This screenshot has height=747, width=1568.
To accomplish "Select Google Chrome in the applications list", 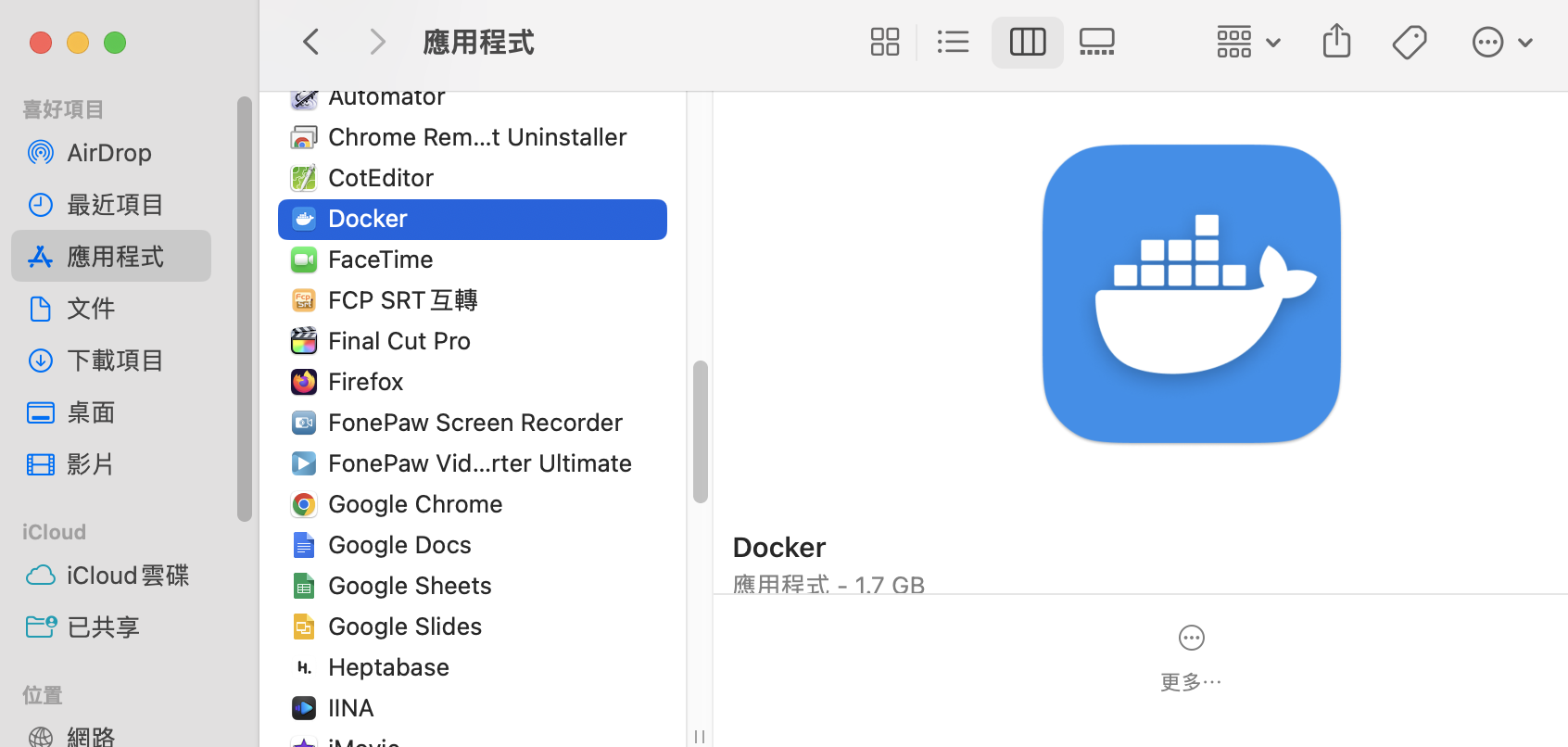I will tap(414, 504).
